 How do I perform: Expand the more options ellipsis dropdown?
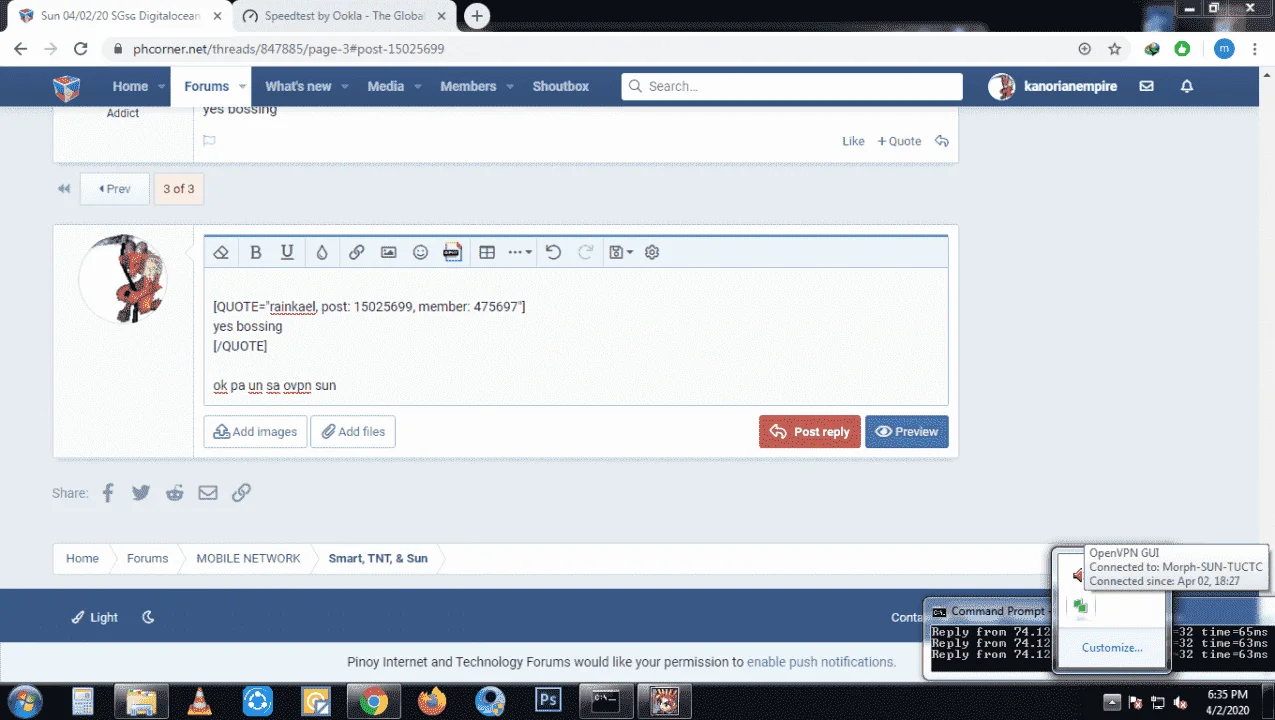click(520, 252)
